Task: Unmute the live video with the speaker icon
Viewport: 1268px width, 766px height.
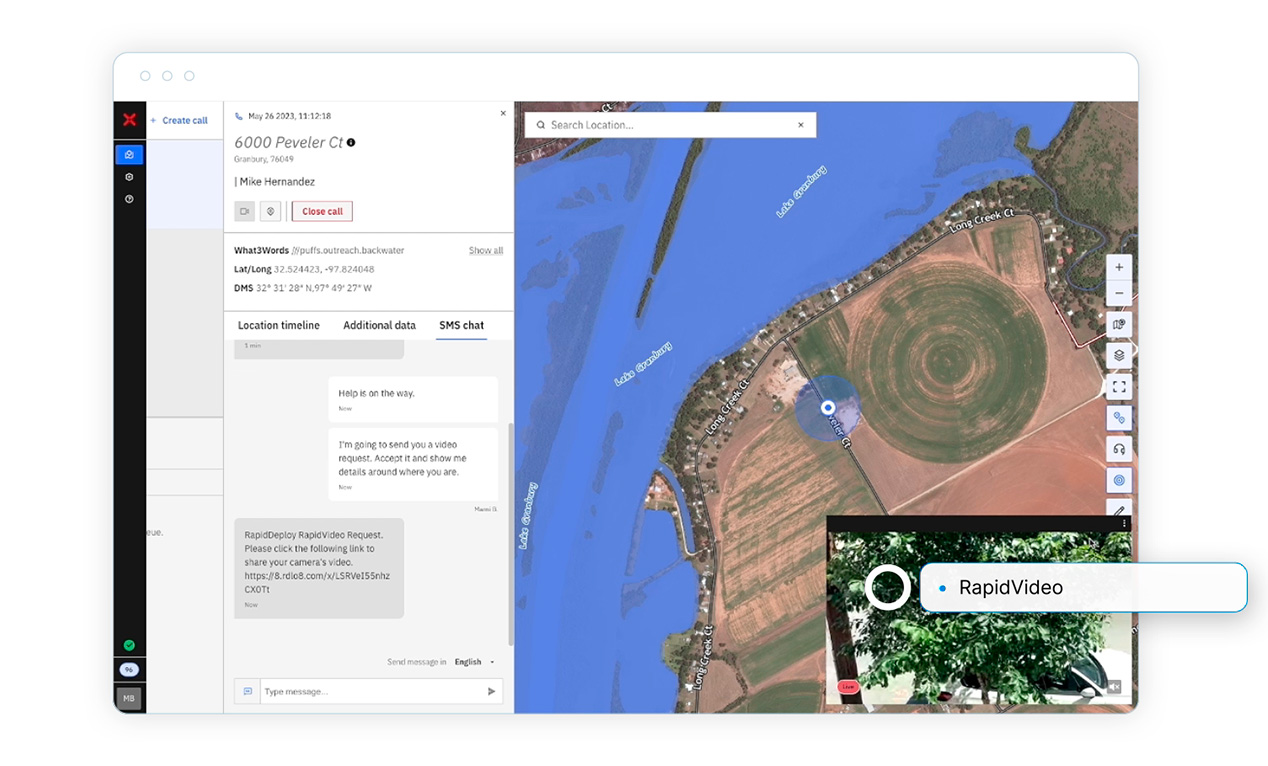Action: [1114, 687]
